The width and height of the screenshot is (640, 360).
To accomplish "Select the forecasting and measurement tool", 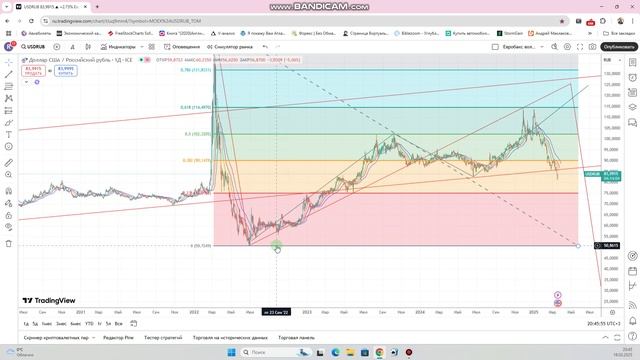I will click(x=9, y=111).
